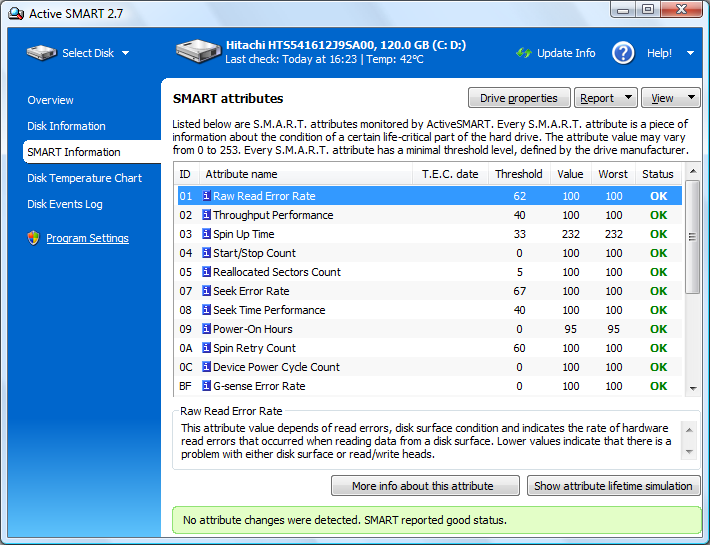
Task: Open the Select Disk dropdown arrow
Action: pyautogui.click(x=125, y=53)
